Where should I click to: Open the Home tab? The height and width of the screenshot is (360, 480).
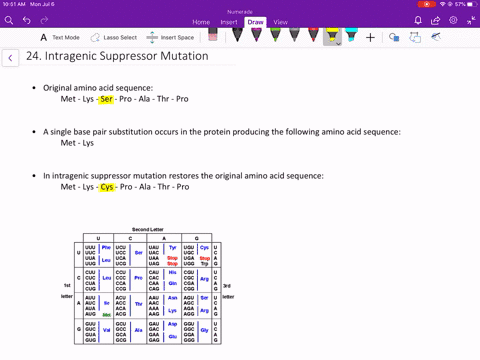pyautogui.click(x=201, y=22)
